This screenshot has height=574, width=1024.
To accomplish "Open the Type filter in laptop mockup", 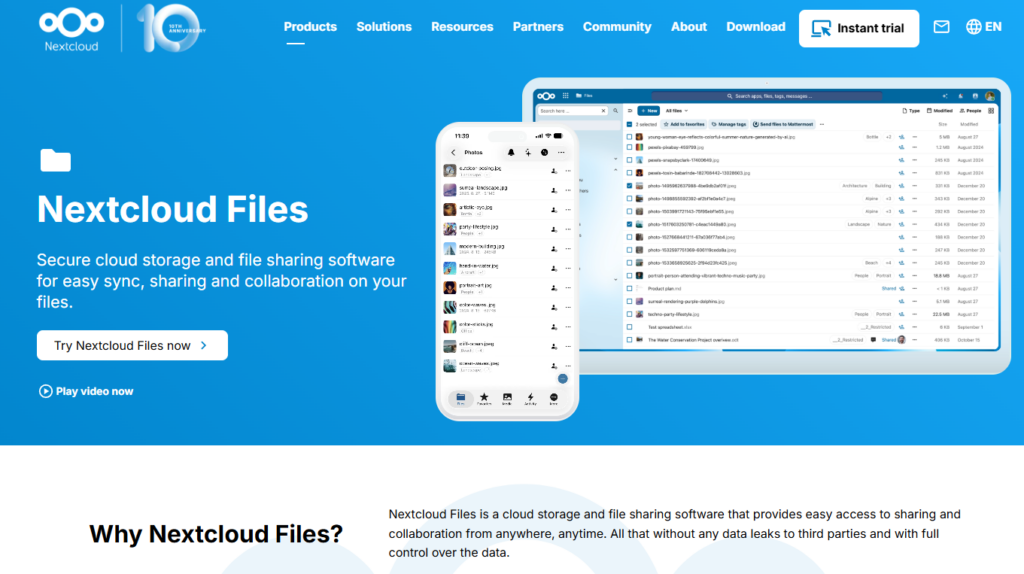I will 911,111.
